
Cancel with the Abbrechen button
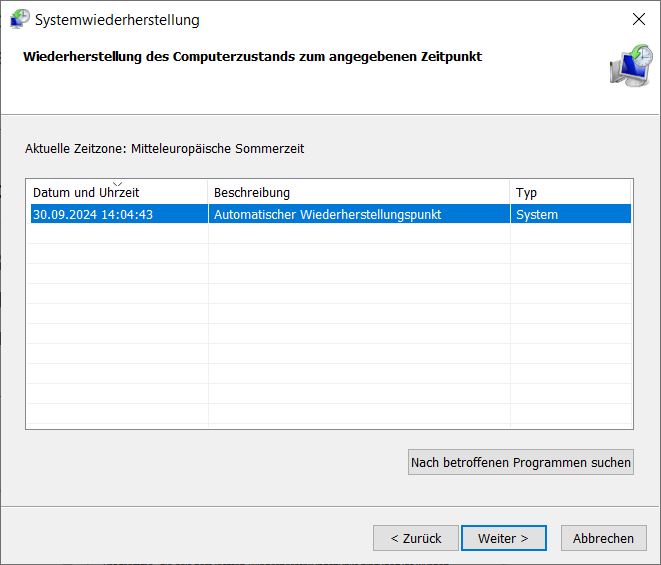603,538
